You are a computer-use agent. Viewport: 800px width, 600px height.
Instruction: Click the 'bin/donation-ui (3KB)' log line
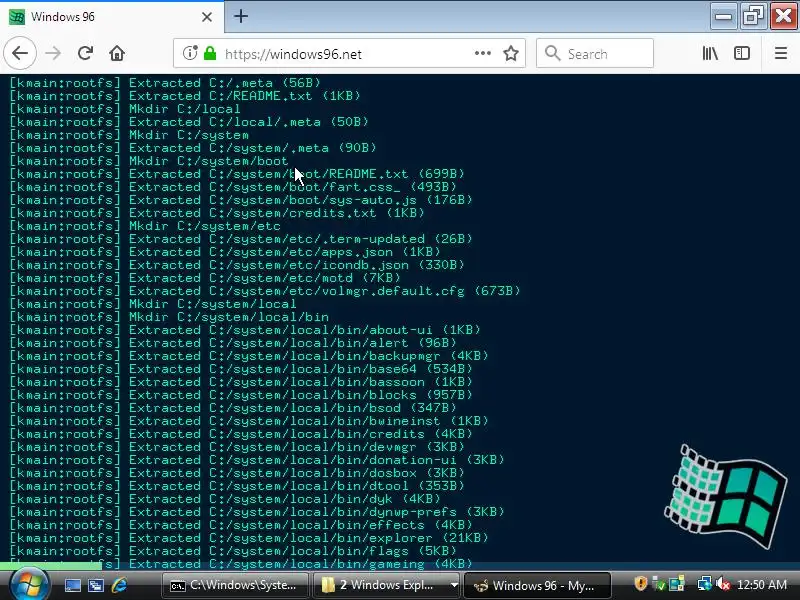point(257,460)
